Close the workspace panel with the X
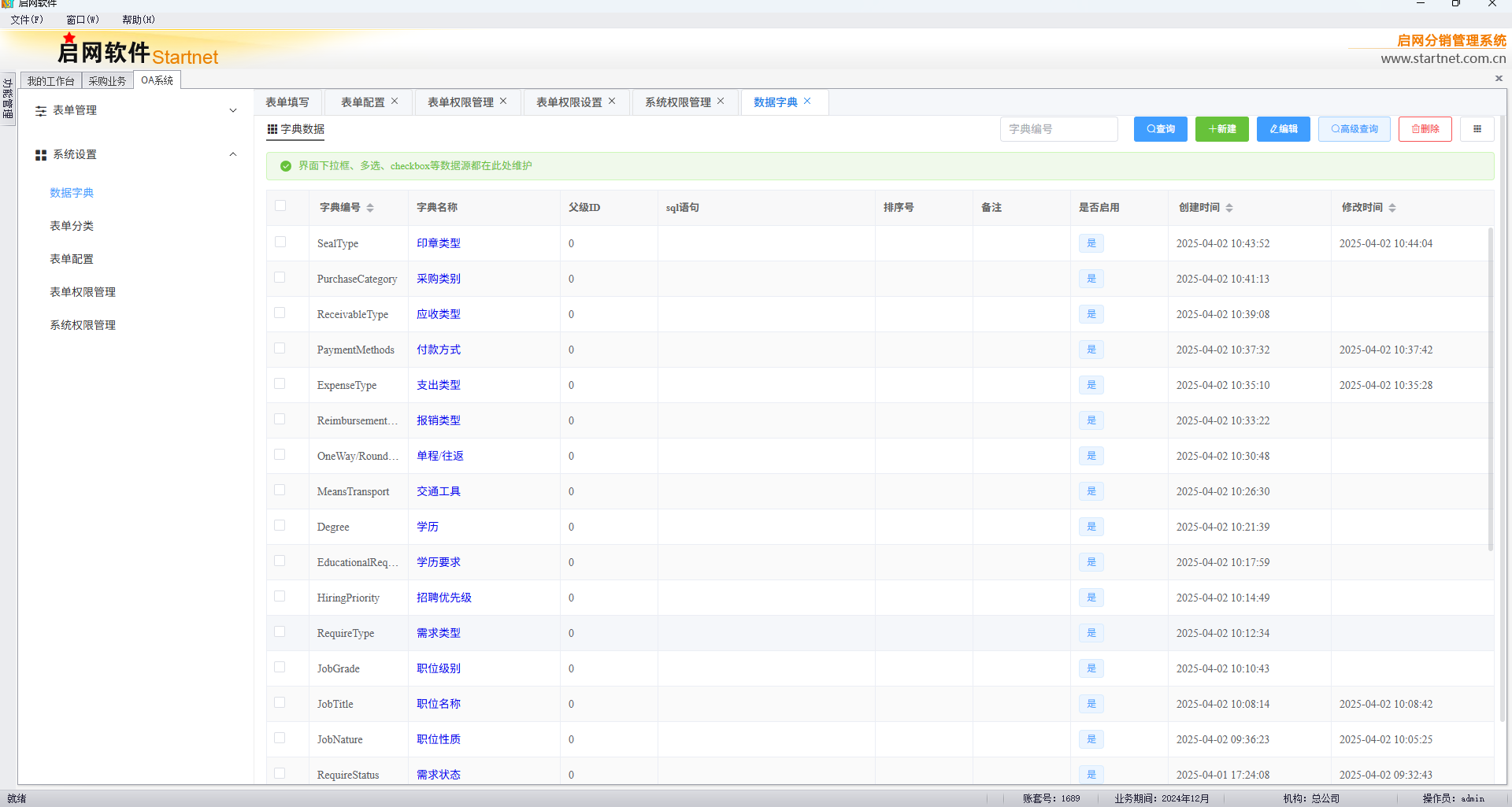 1499,78
